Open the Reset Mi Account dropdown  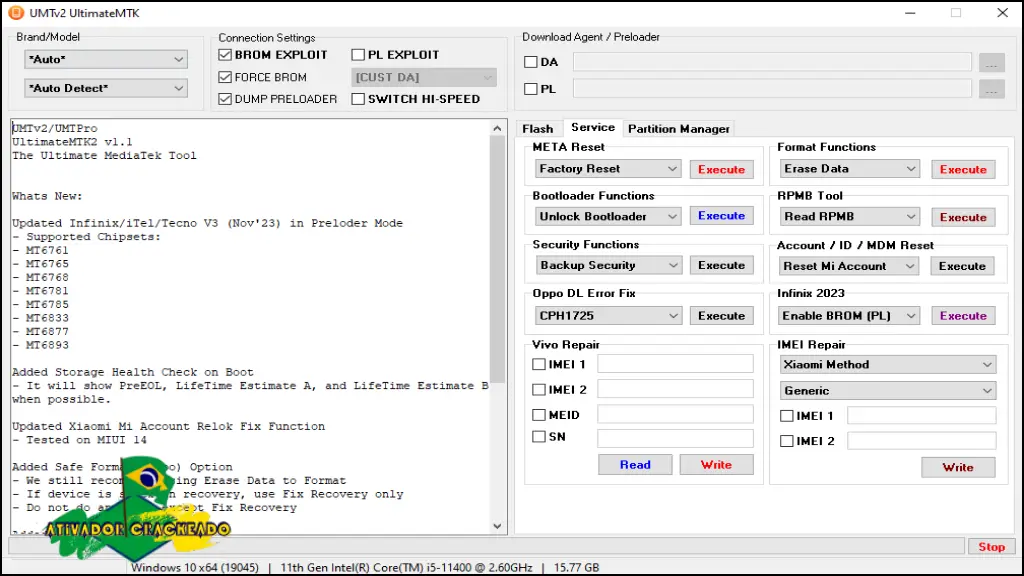pos(848,266)
